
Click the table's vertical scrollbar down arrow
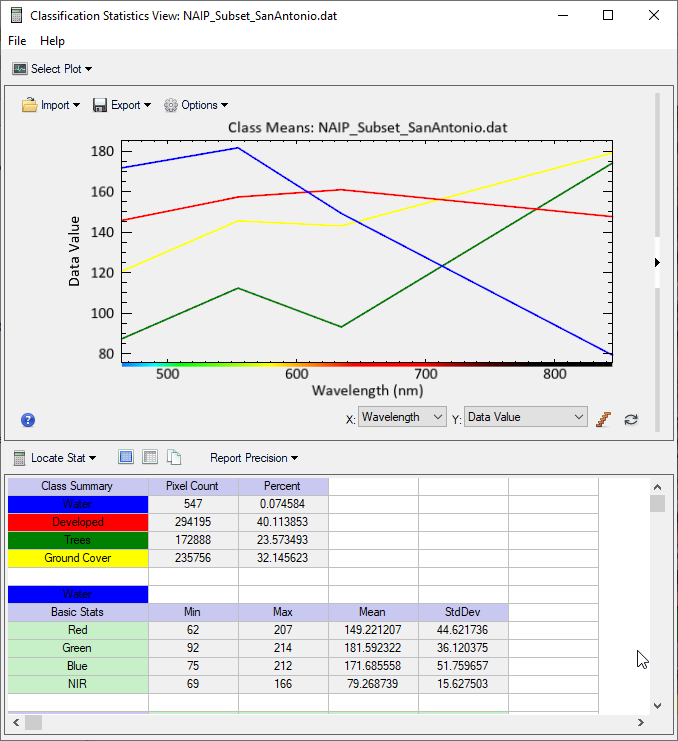pos(657,705)
